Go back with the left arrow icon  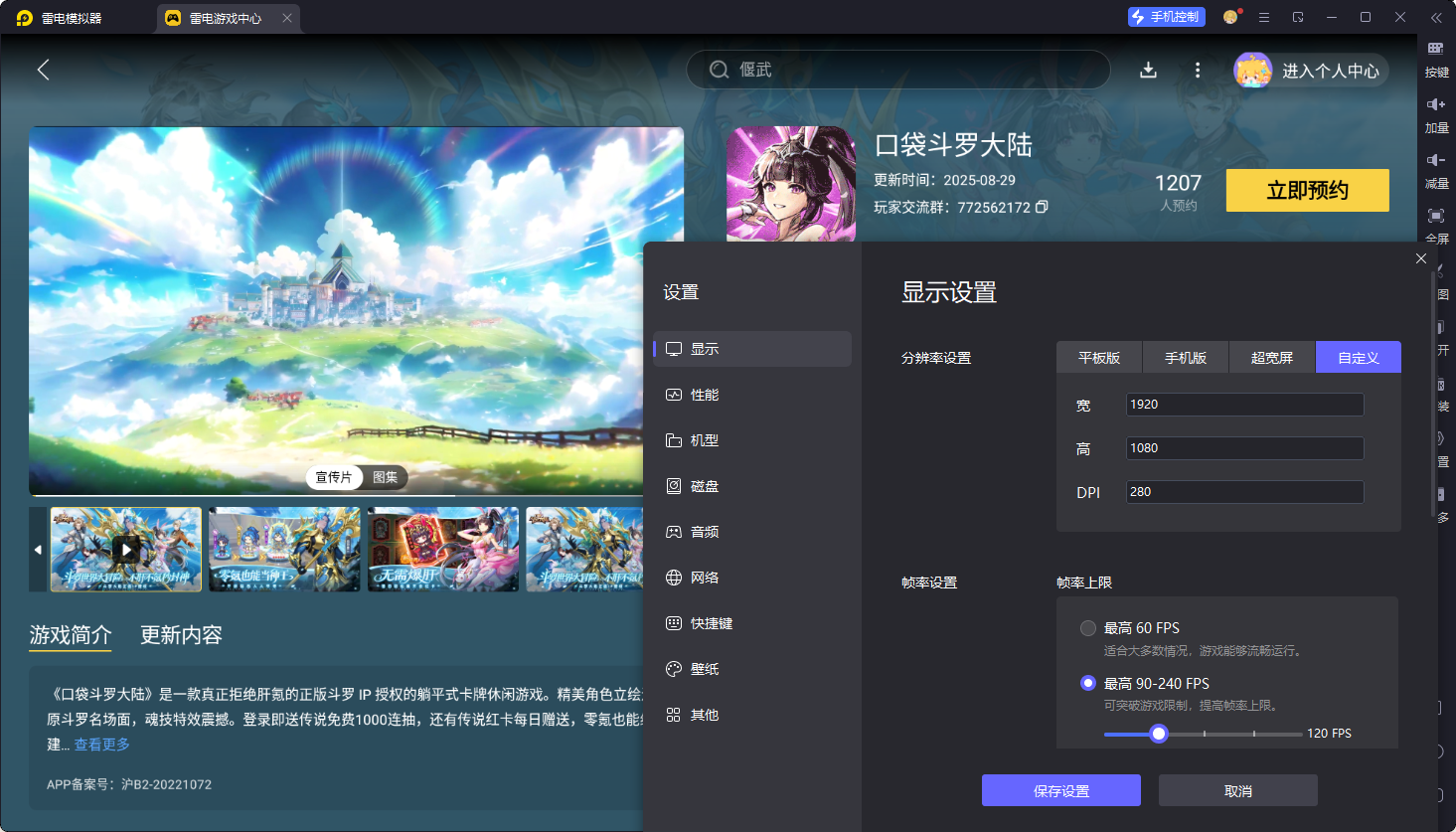click(43, 70)
